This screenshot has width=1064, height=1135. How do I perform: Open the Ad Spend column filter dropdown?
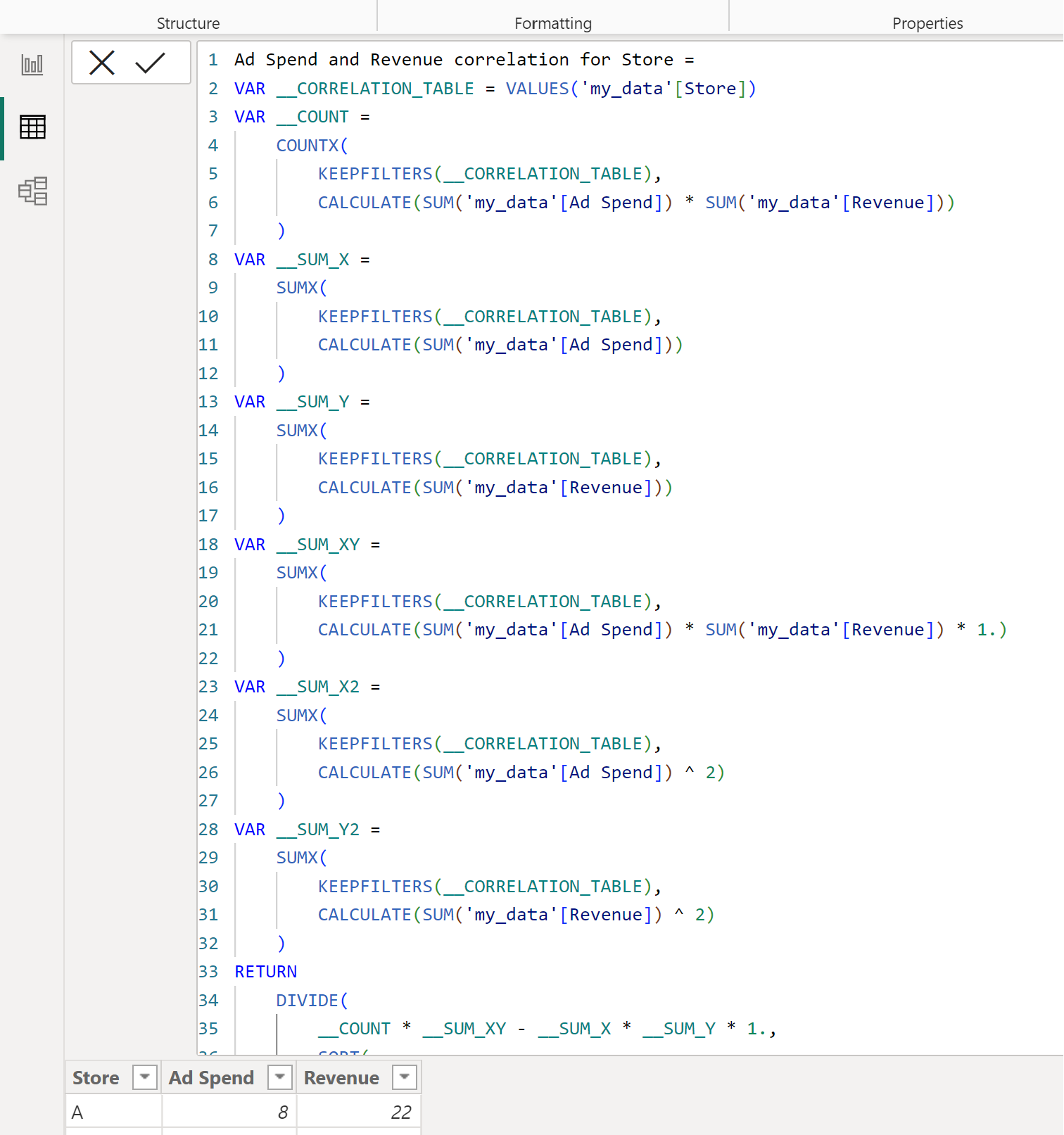(280, 1077)
